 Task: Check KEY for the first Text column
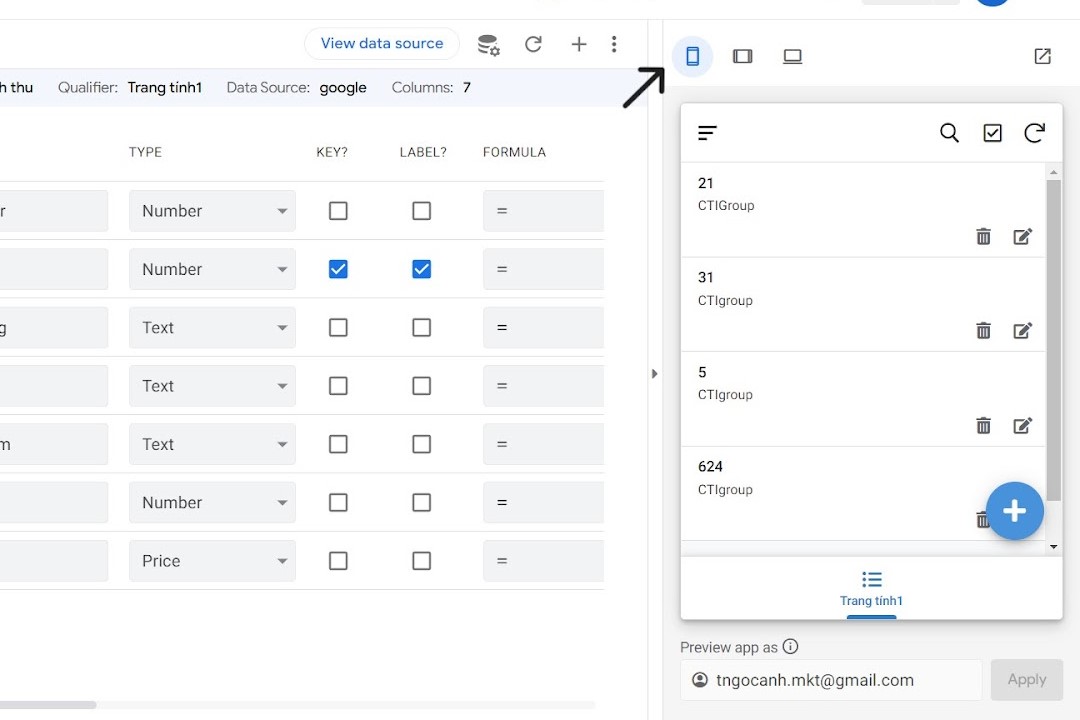pos(337,327)
